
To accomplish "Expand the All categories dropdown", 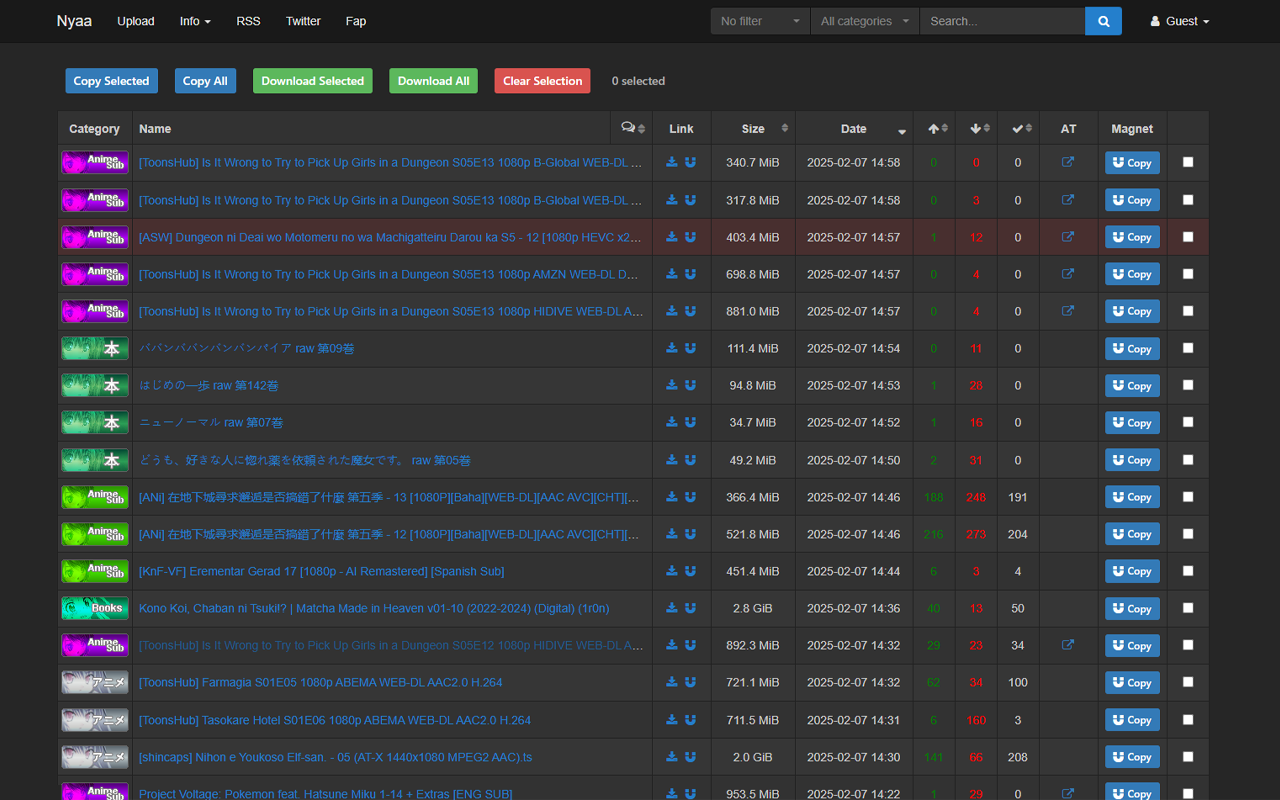I will pos(864,21).
